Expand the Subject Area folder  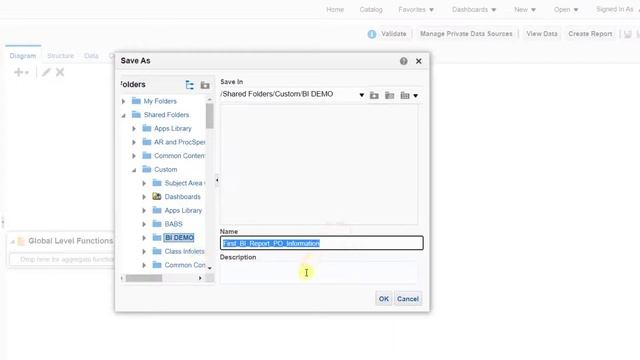pyautogui.click(x=144, y=183)
